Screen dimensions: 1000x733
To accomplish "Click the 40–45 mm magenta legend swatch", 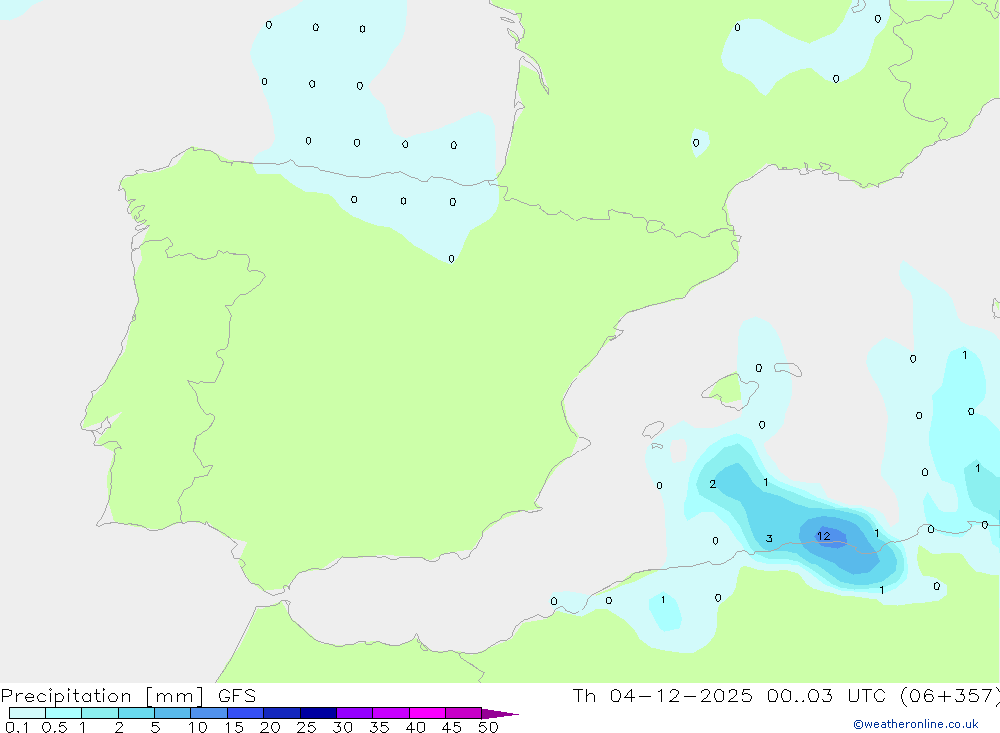I will [427, 713].
